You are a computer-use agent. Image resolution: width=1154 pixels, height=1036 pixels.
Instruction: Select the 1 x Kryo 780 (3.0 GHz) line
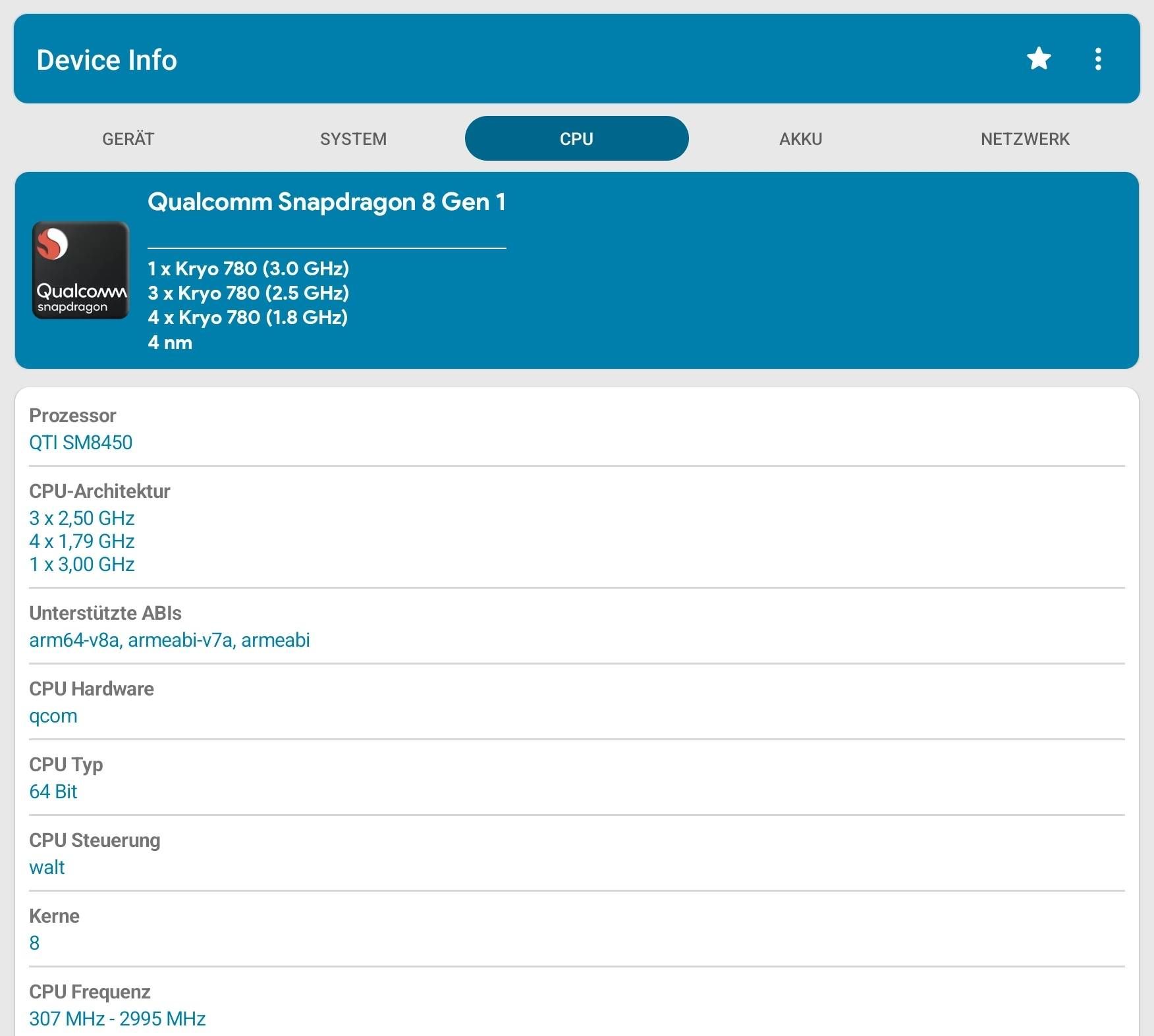pos(248,268)
